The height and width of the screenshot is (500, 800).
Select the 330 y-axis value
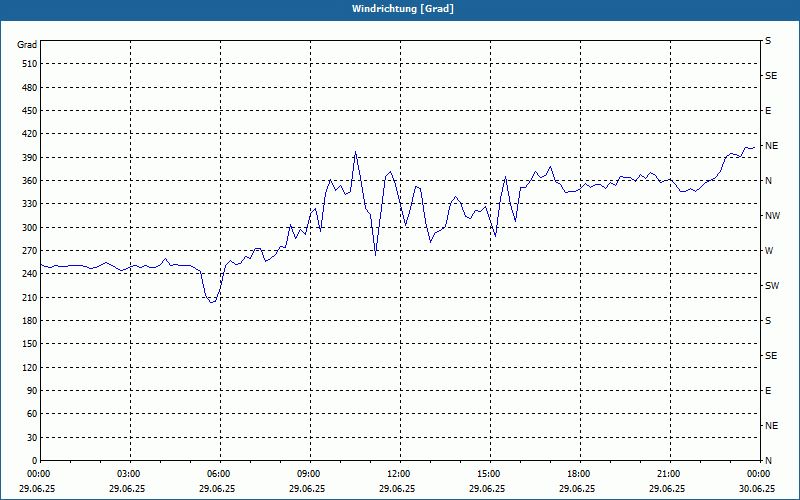pyautogui.click(x=30, y=204)
